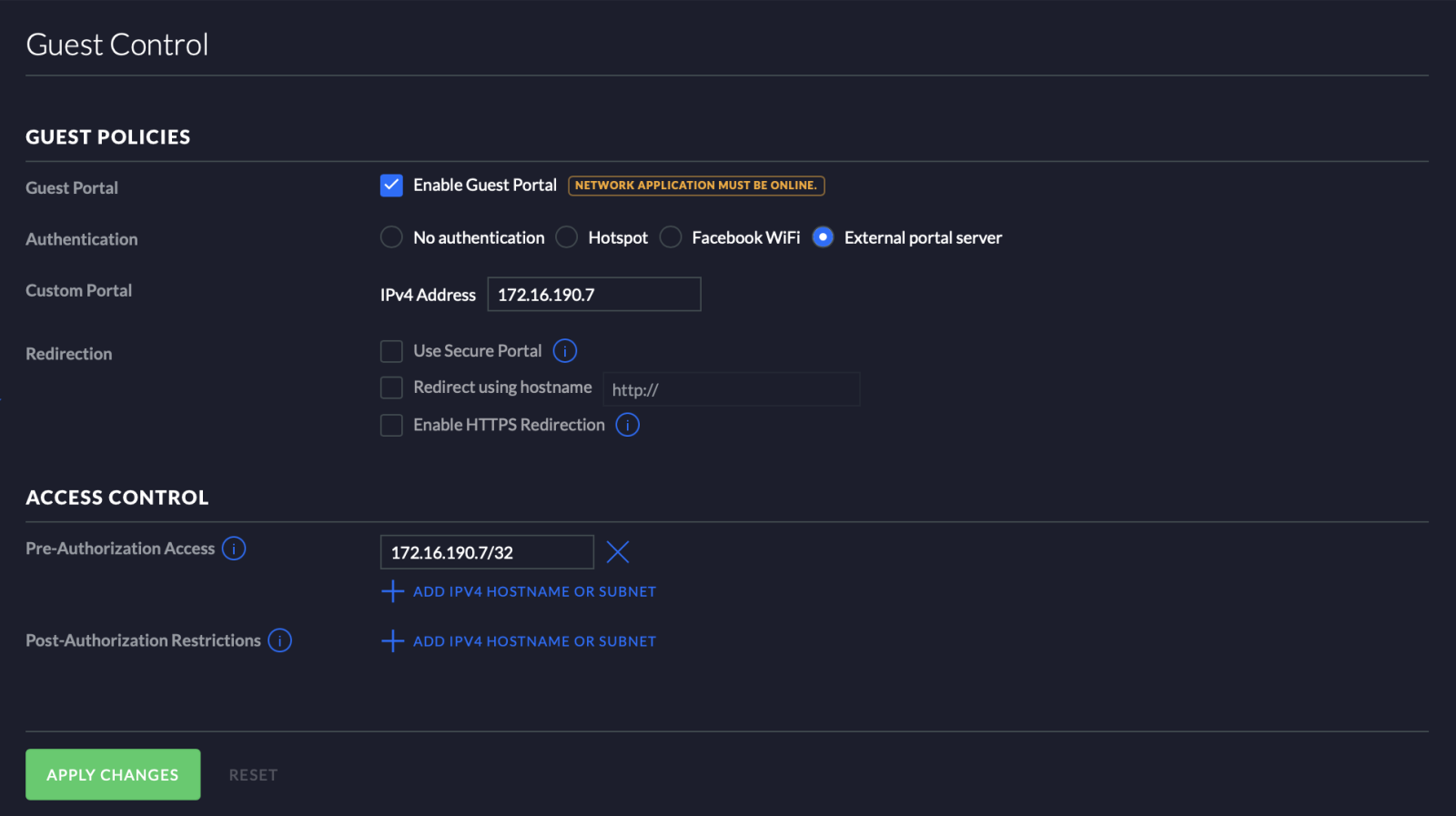The width and height of the screenshot is (1456, 816).
Task: Select Facebook WiFi authentication option
Action: (x=671, y=237)
